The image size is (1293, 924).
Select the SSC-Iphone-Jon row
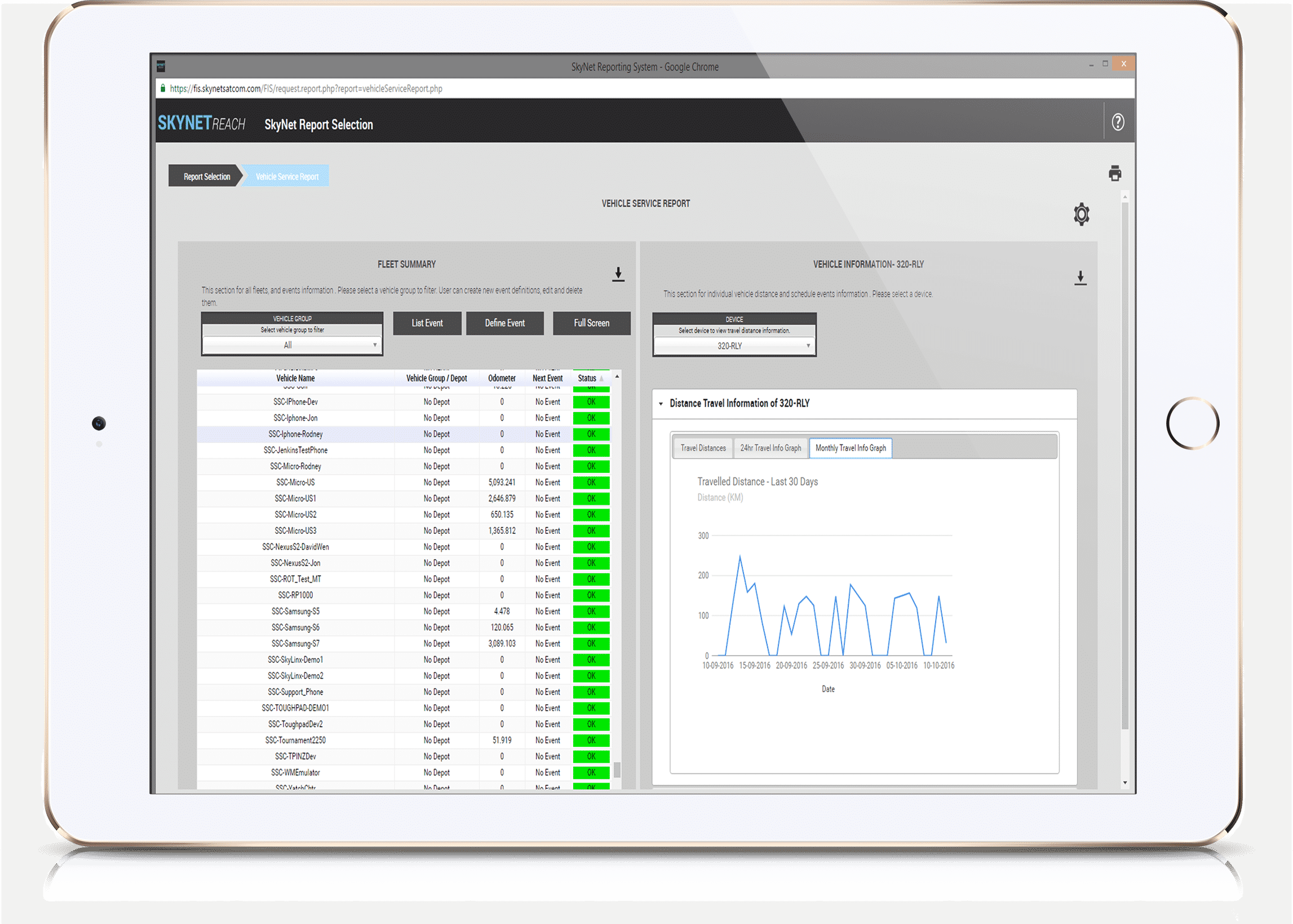(x=404, y=418)
